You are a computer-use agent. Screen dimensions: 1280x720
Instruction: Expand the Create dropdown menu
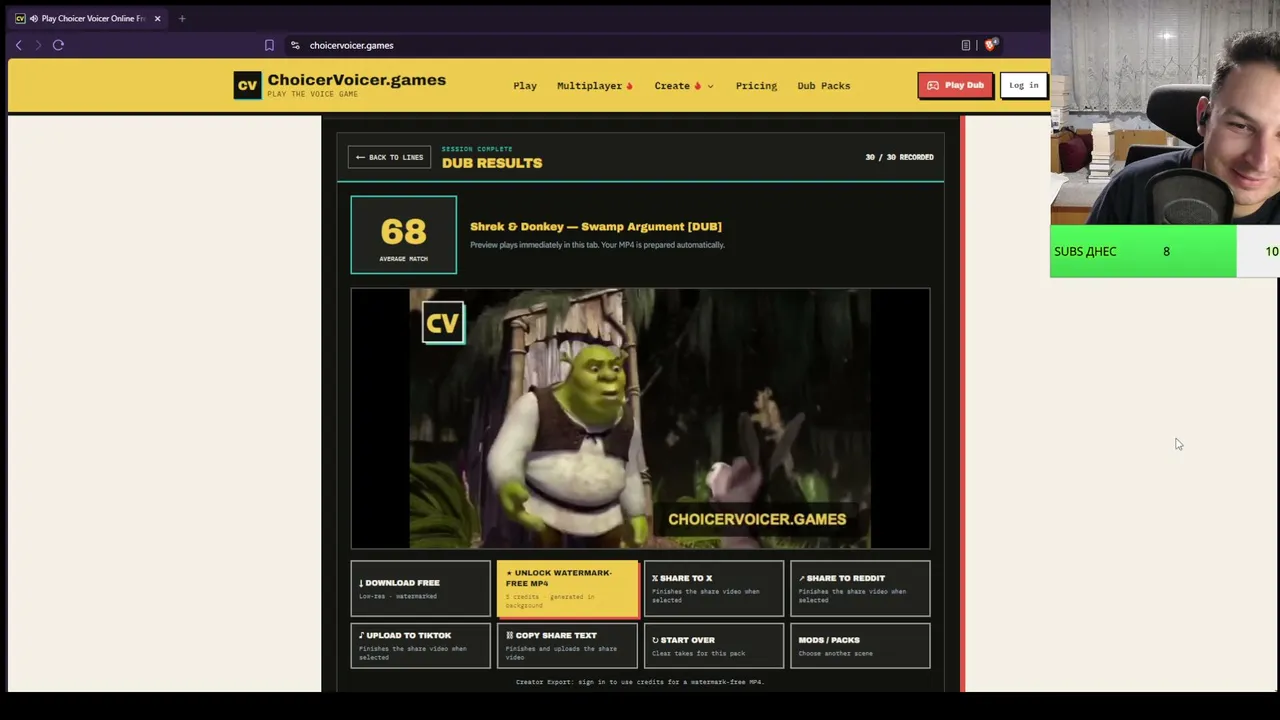684,86
